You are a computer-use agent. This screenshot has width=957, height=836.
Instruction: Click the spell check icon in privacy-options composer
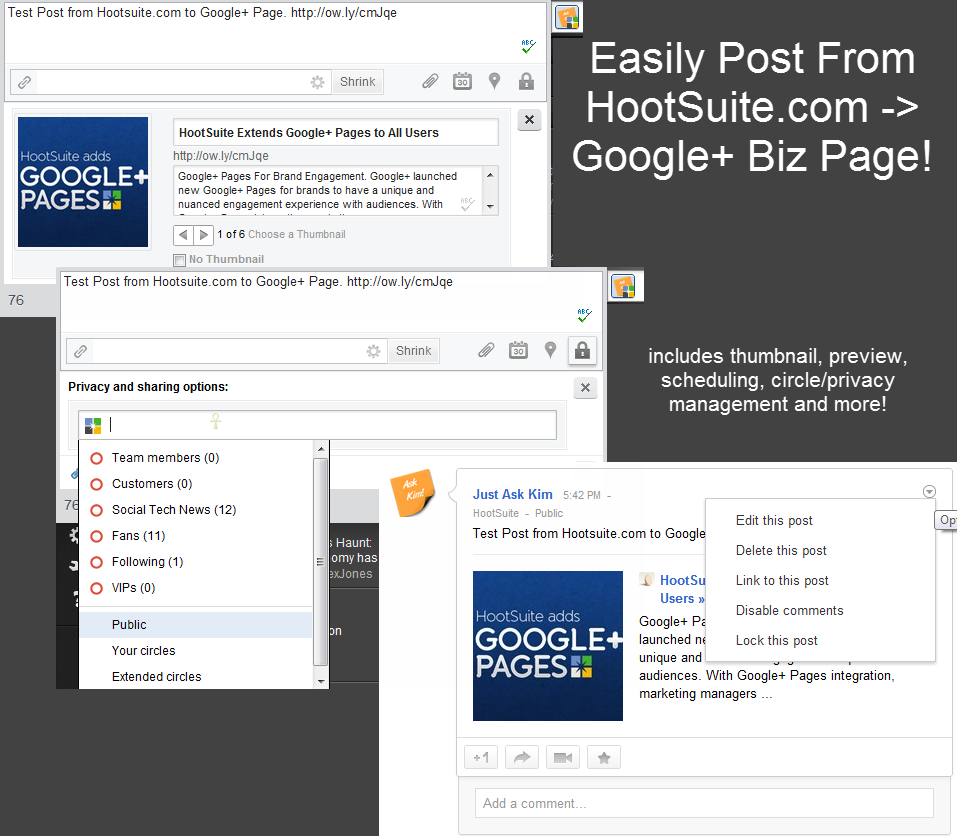pyautogui.click(x=585, y=315)
